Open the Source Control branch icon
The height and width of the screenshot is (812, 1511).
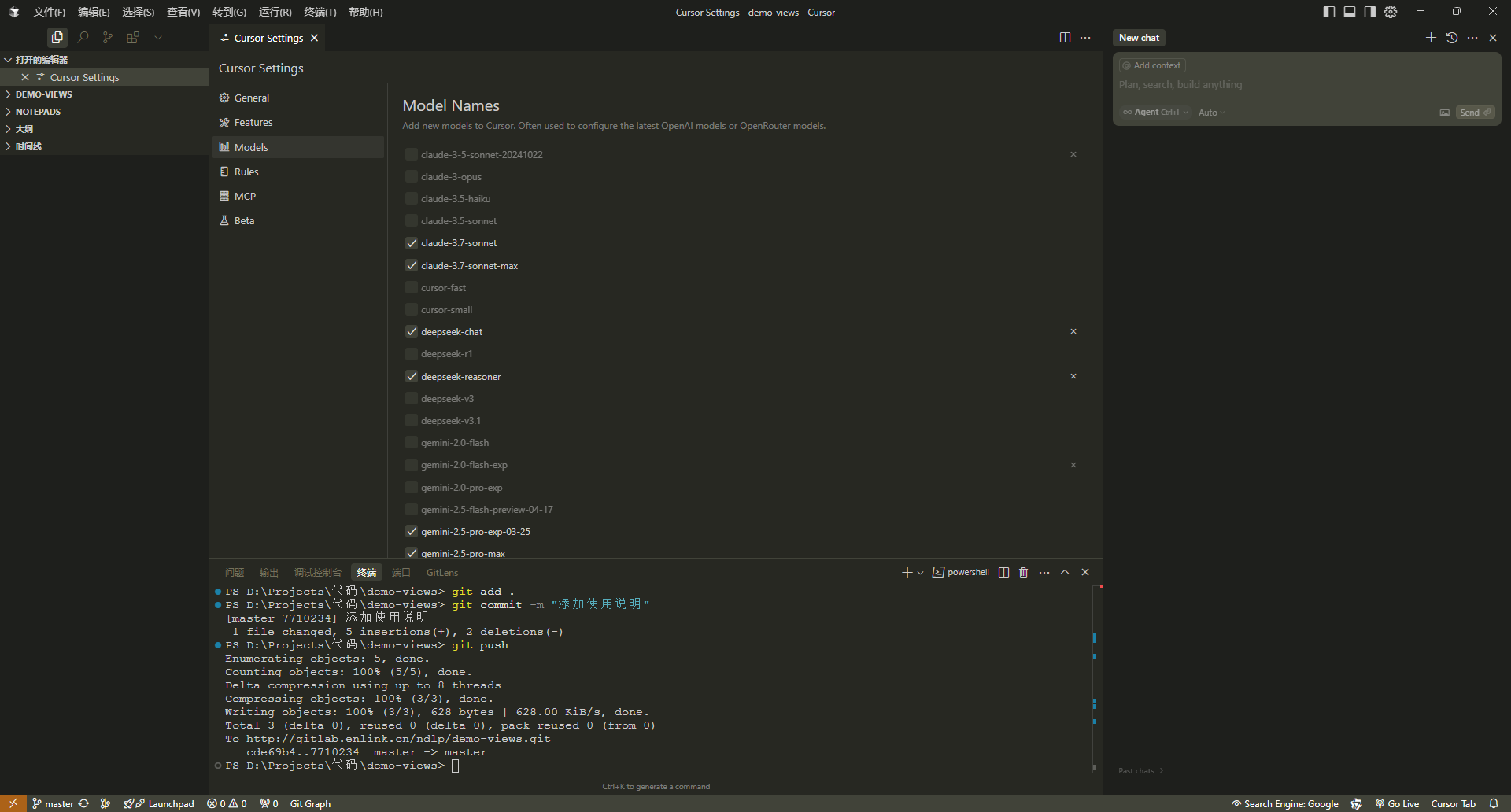point(108,37)
